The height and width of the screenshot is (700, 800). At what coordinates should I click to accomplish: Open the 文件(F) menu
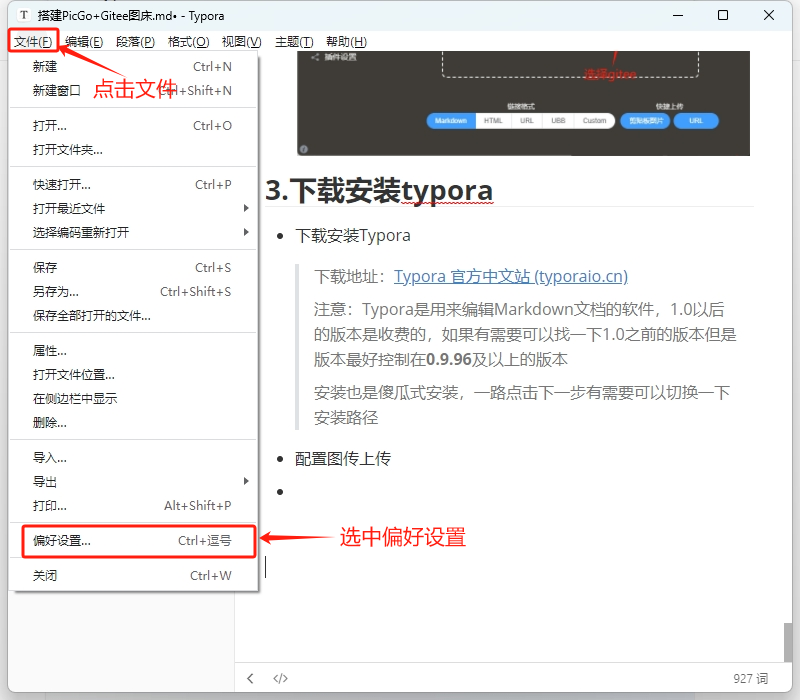[x=33, y=41]
